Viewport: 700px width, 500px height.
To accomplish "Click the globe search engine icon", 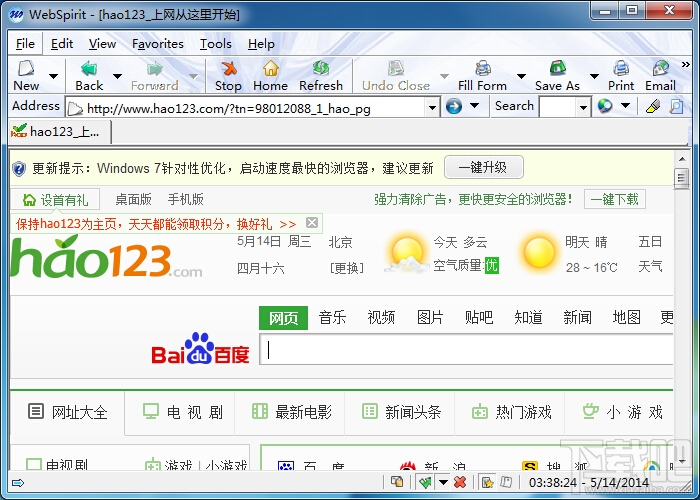I will point(604,106).
